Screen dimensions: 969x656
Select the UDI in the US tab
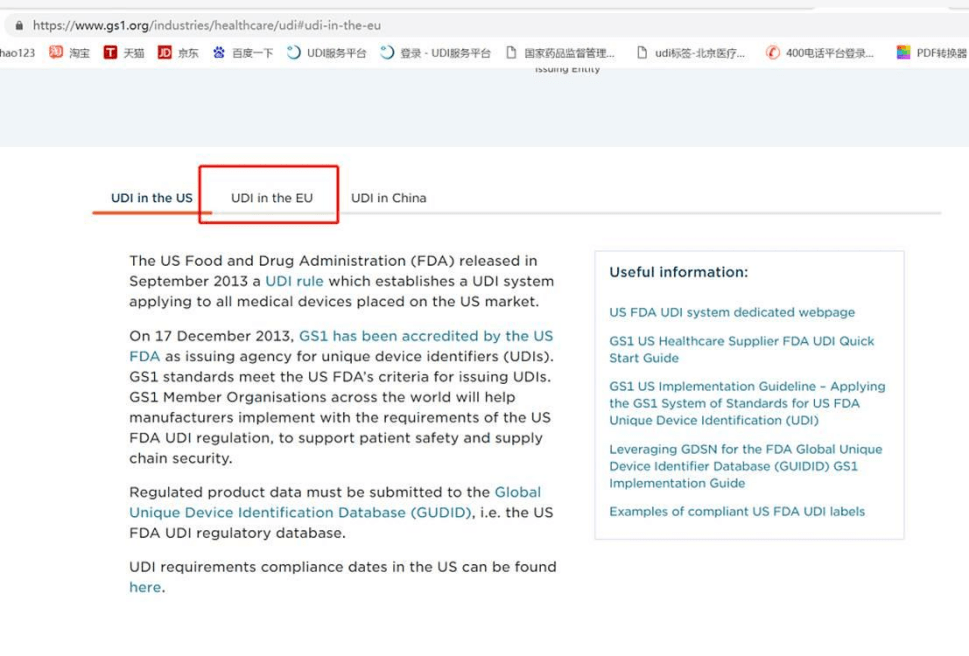152,198
